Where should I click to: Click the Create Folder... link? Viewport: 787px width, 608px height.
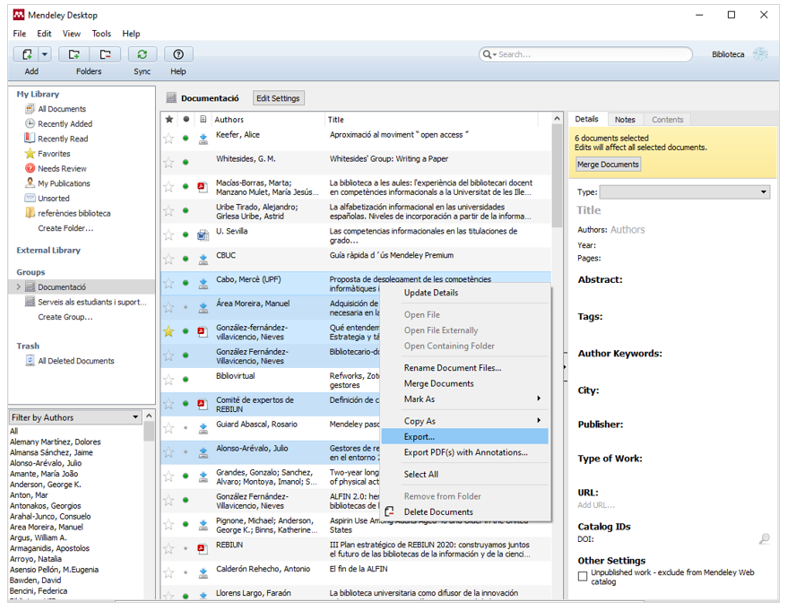coord(65,228)
